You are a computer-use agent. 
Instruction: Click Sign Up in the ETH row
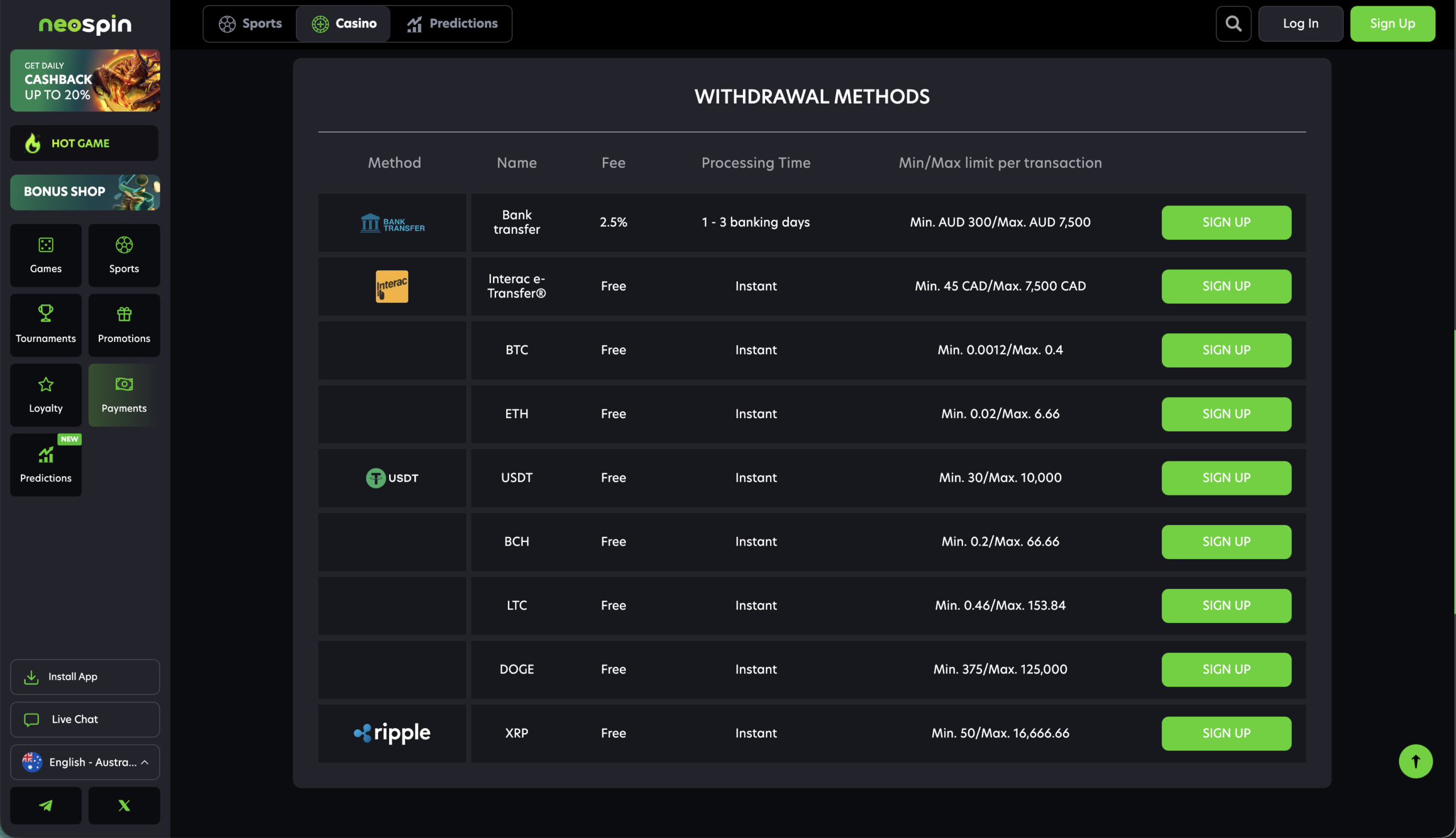1226,414
